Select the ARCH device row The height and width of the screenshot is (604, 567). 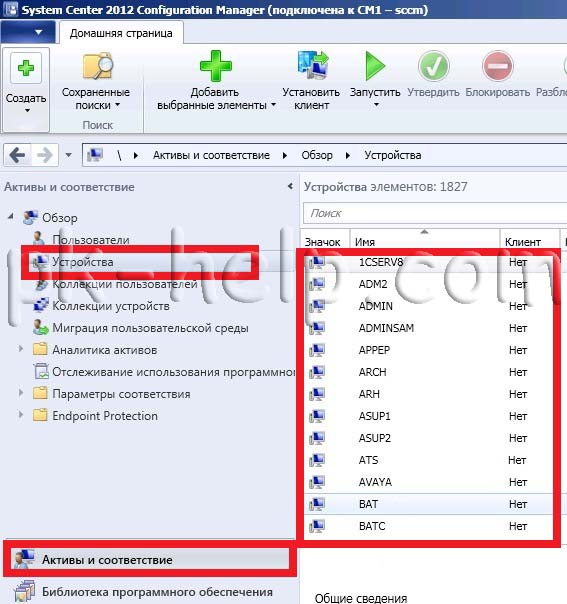428,372
